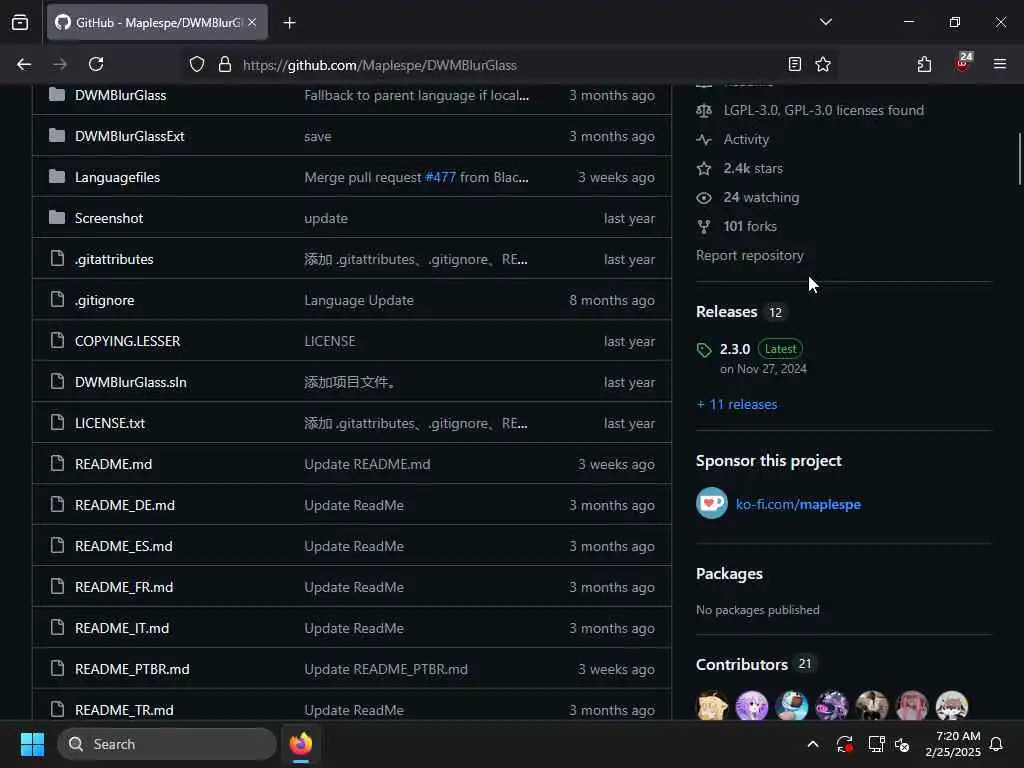Open 'Fallback to parent language' commit message
This screenshot has width=1024, height=768.
pos(417,95)
